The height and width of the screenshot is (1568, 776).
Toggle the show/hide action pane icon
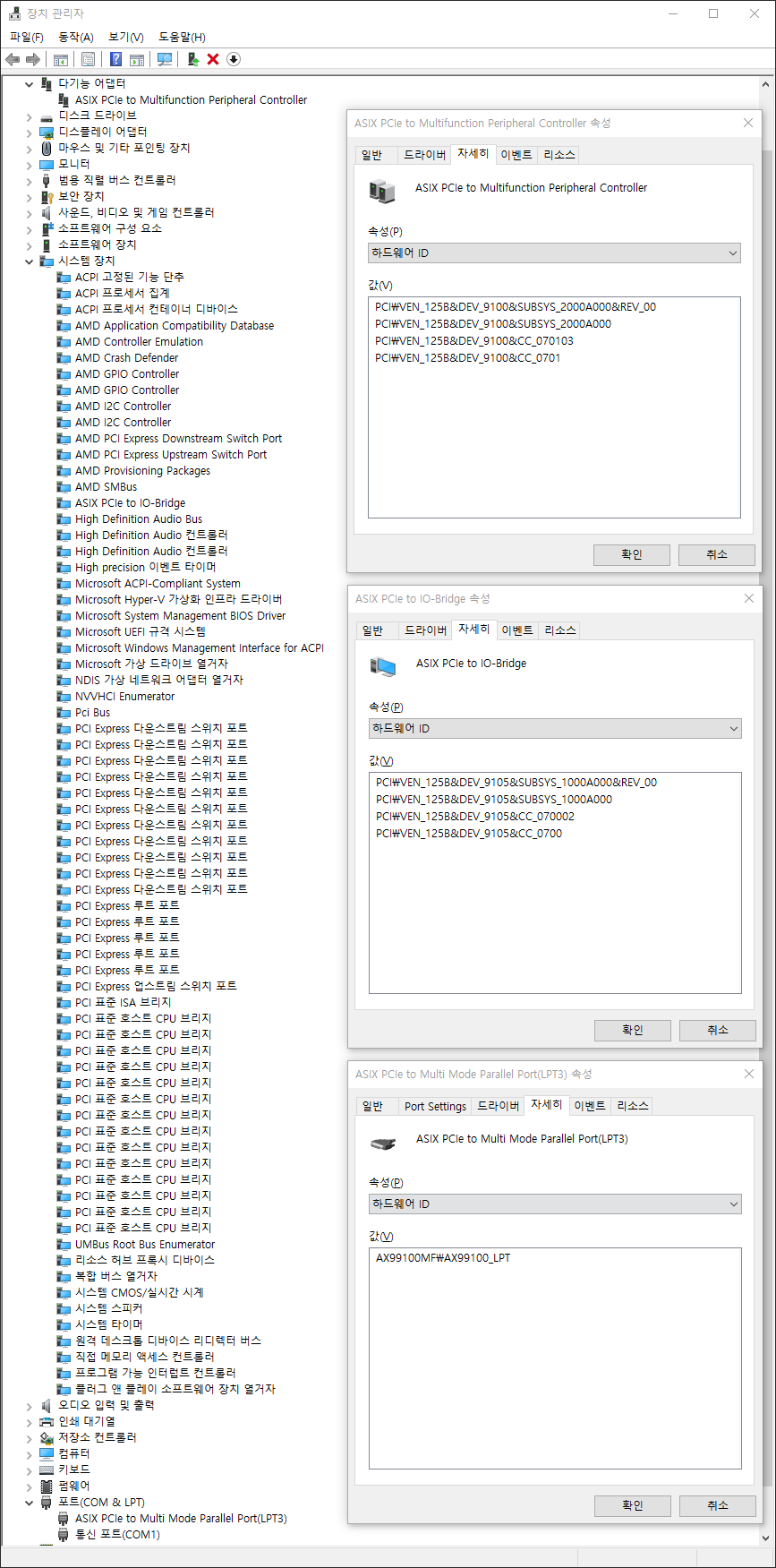[137, 59]
